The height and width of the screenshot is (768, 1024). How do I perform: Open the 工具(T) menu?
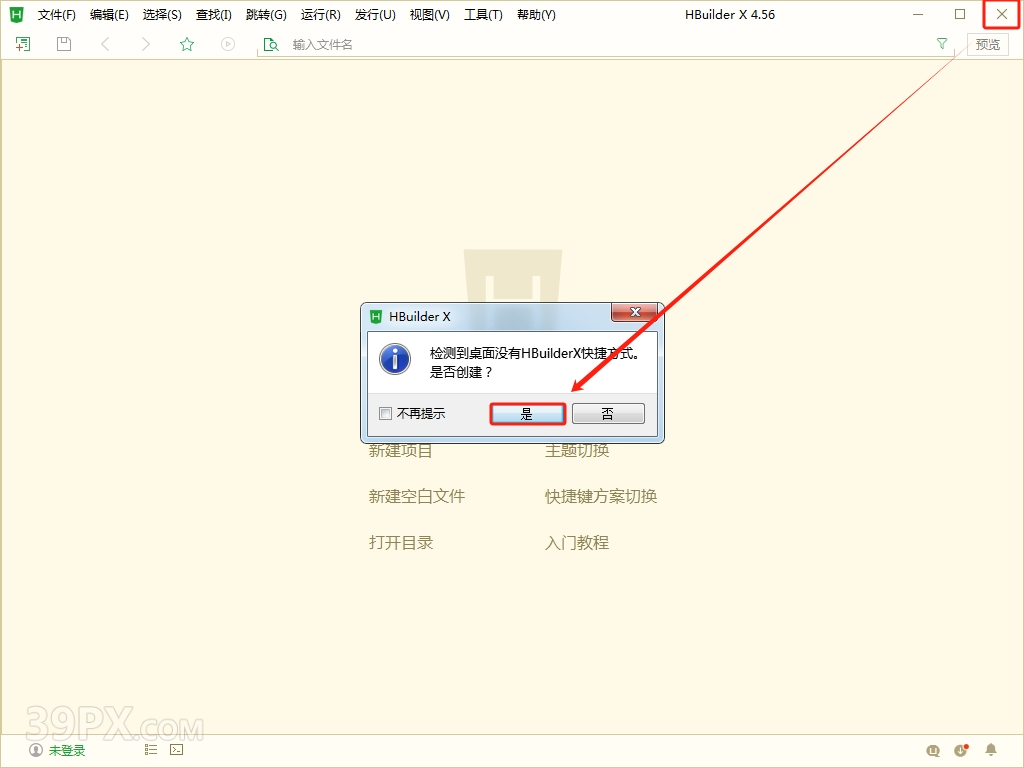point(483,15)
